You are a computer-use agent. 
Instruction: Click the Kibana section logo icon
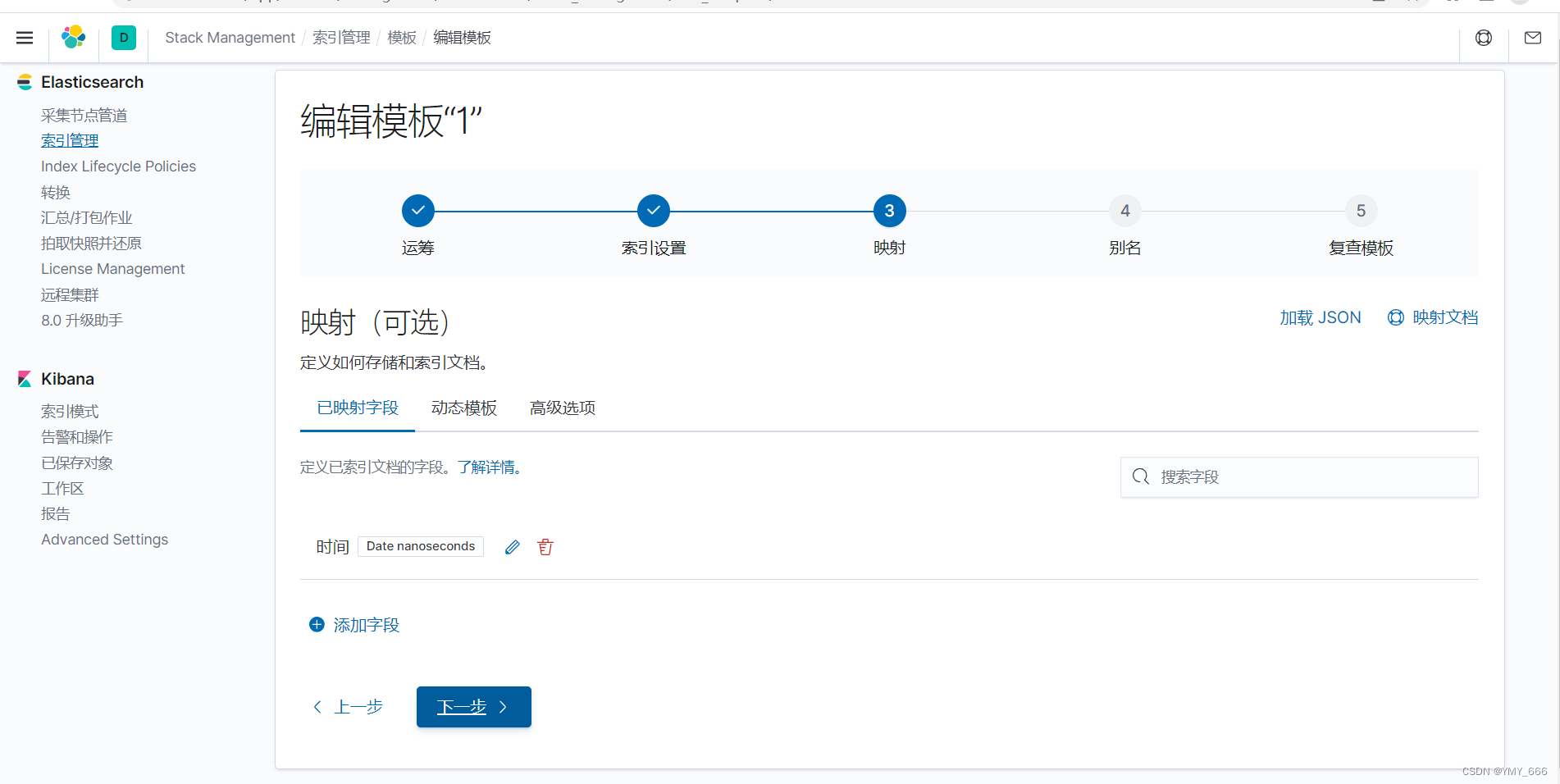(25, 379)
